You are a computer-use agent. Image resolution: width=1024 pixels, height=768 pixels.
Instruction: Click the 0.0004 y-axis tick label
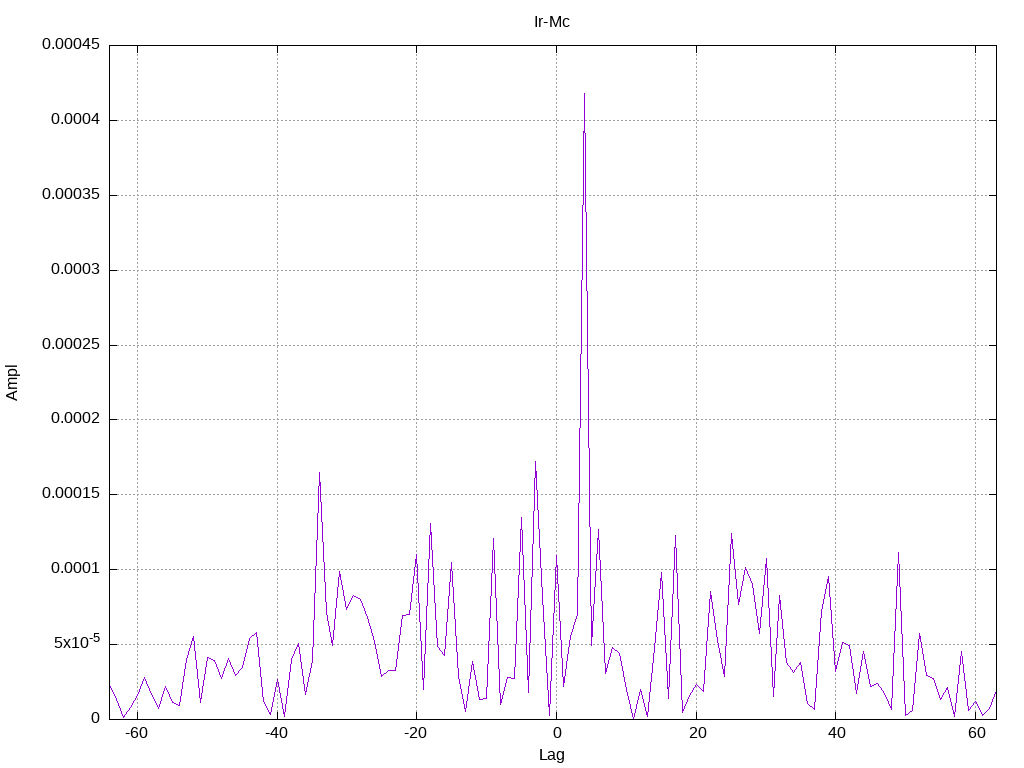click(x=75, y=120)
